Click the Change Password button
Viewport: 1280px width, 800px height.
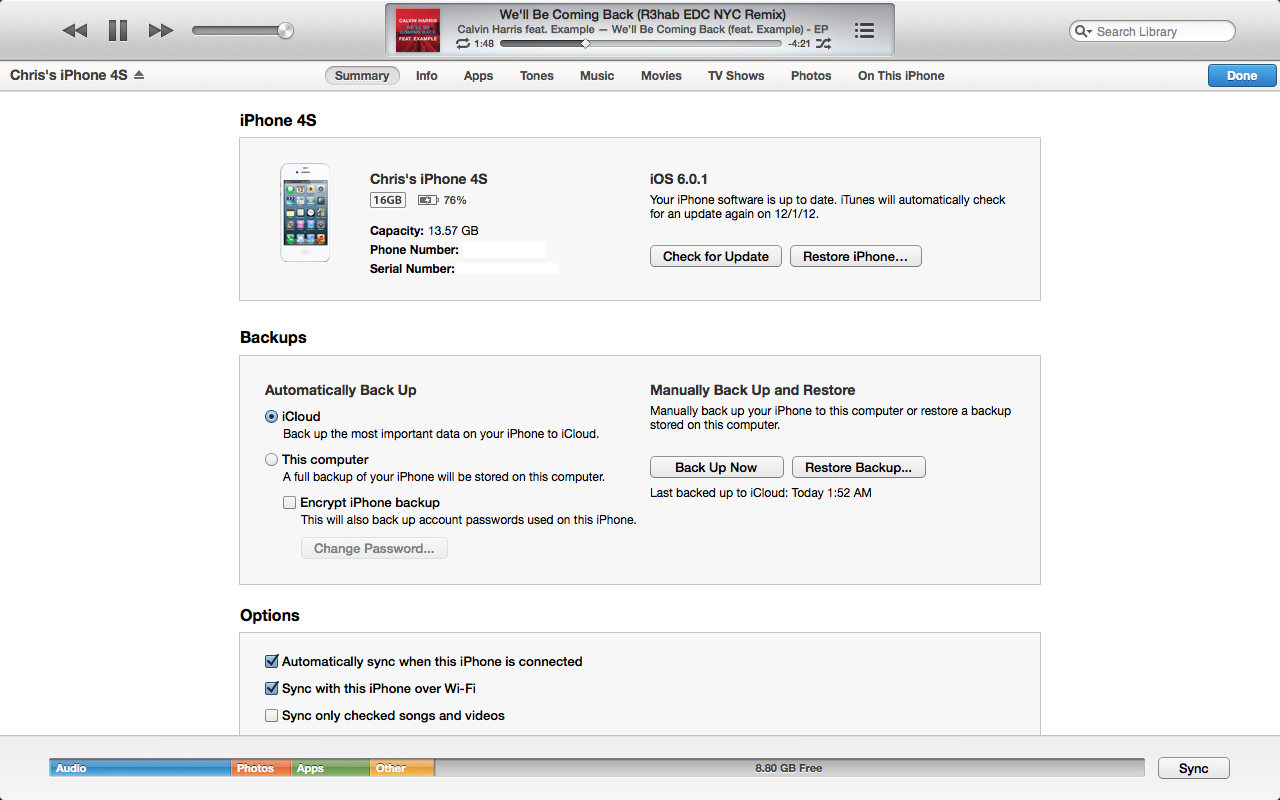[x=374, y=548]
